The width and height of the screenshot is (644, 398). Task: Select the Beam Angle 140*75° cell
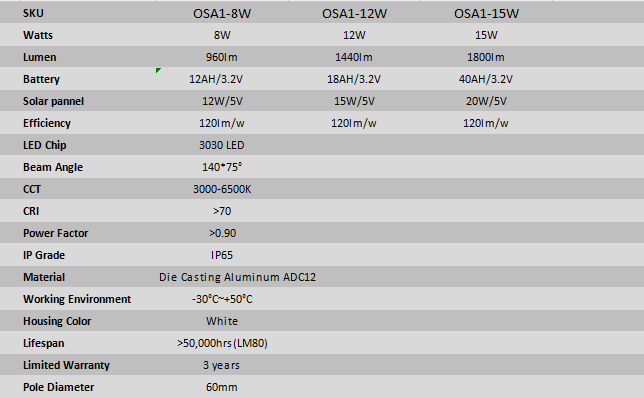[x=222, y=167]
